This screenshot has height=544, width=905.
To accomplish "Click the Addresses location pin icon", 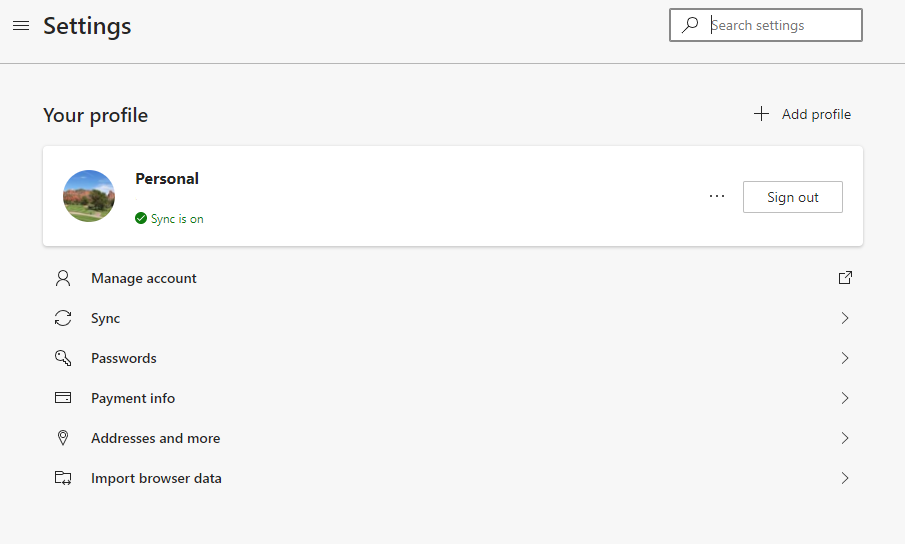I will 63,438.
